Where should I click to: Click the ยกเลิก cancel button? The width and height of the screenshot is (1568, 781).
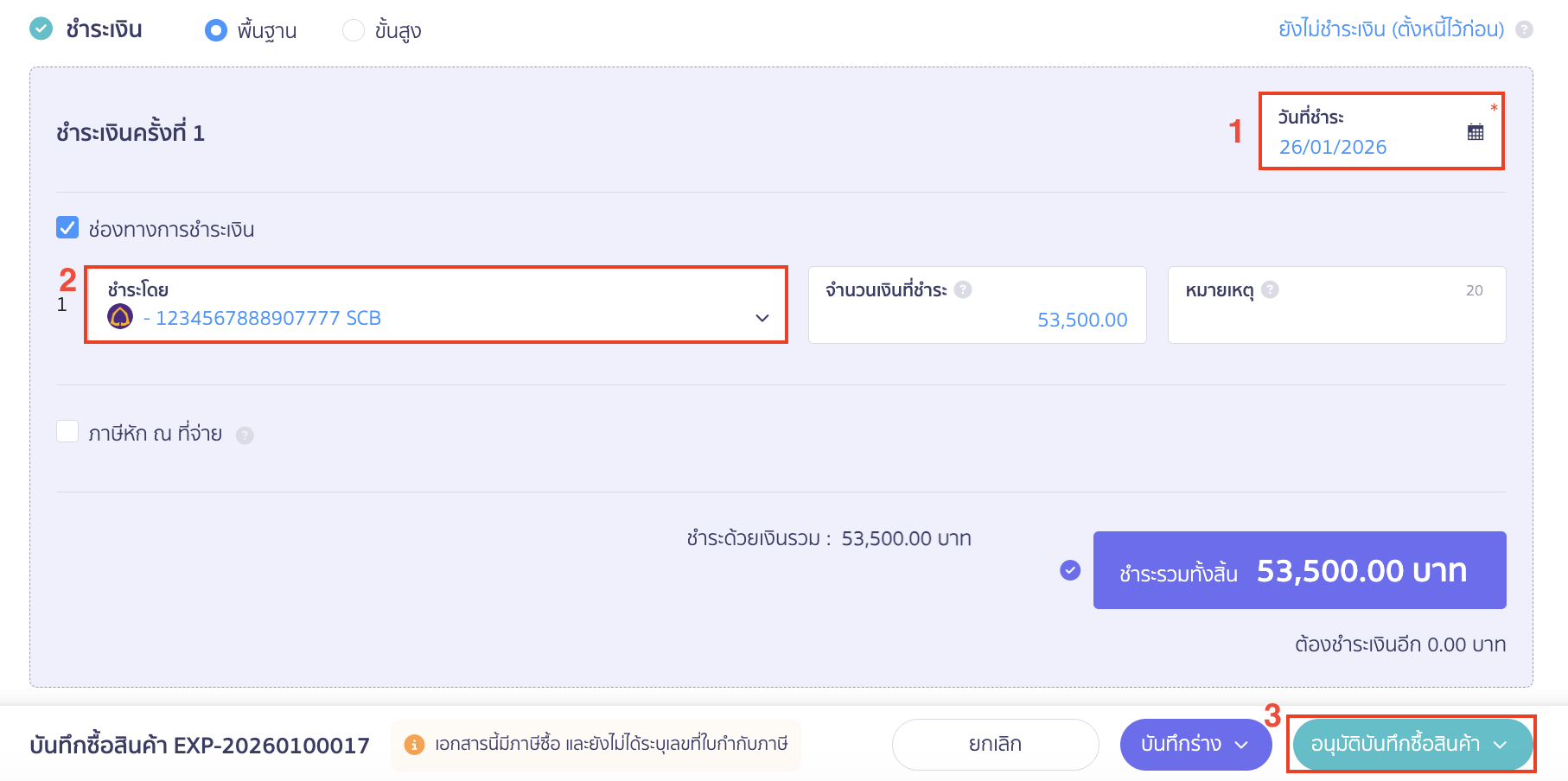[995, 744]
